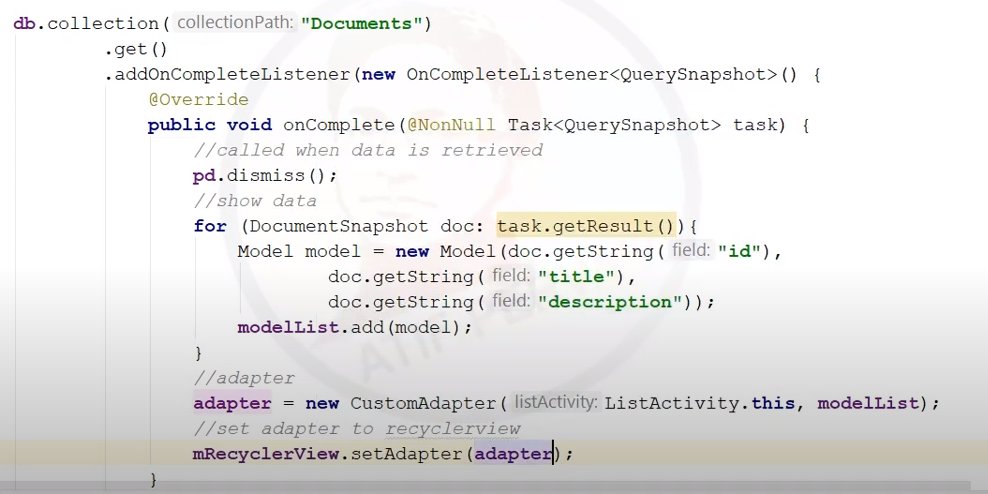Click comment "called when data is retrieved"
This screenshot has width=988, height=494.
pos(367,150)
